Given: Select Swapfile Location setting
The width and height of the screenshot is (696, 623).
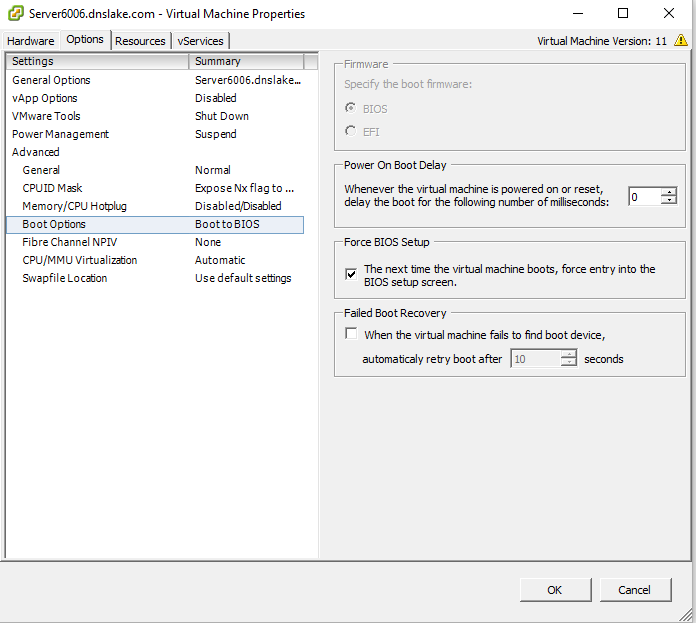Looking at the screenshot, I should pos(64,278).
